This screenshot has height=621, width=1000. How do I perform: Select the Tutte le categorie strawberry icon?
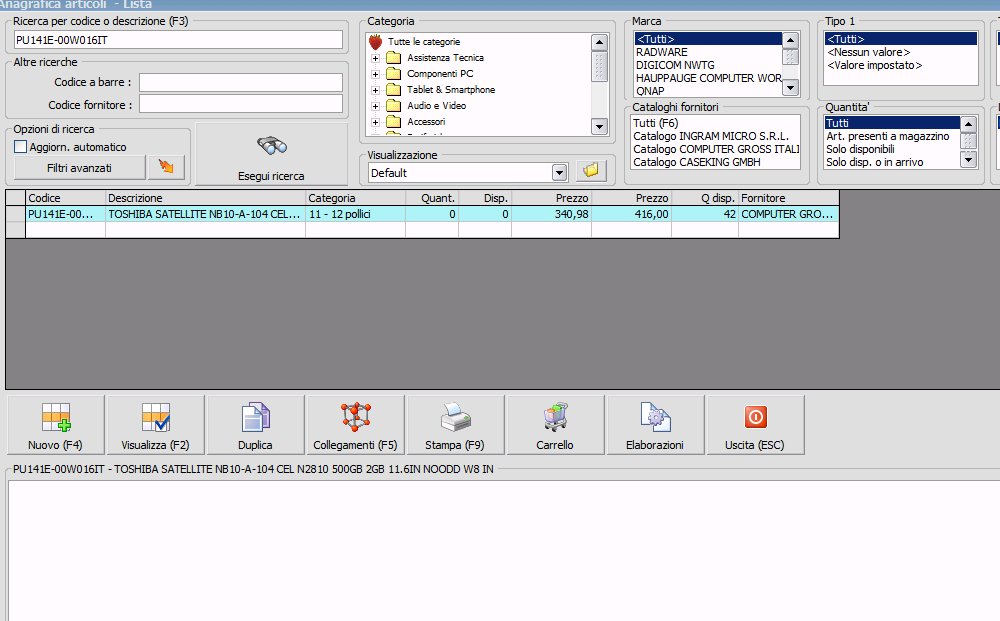(x=376, y=42)
